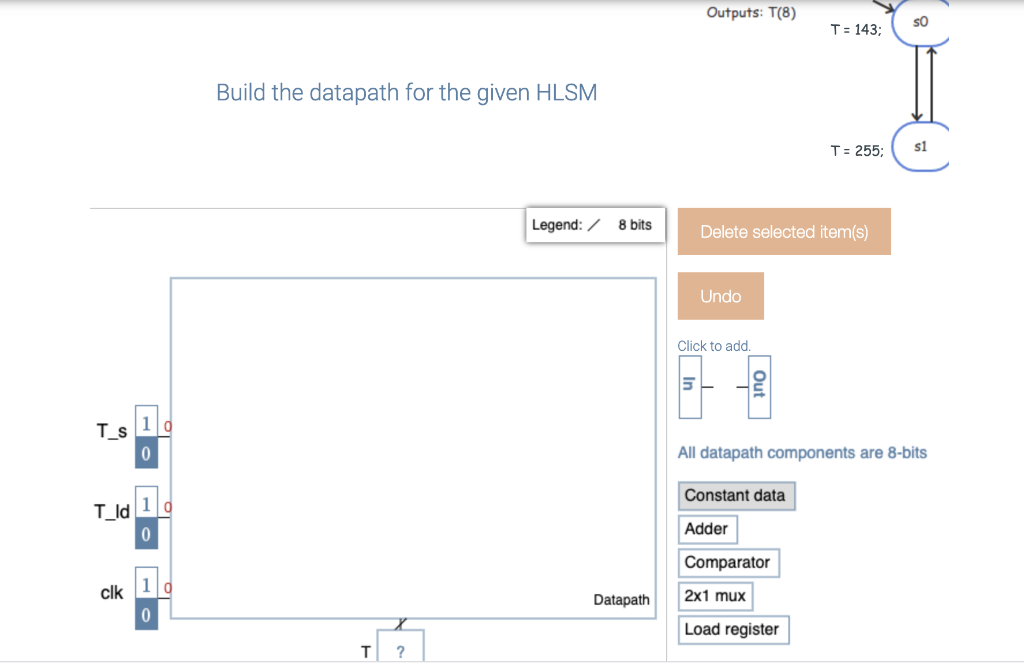Select the Comparator component

click(x=729, y=562)
